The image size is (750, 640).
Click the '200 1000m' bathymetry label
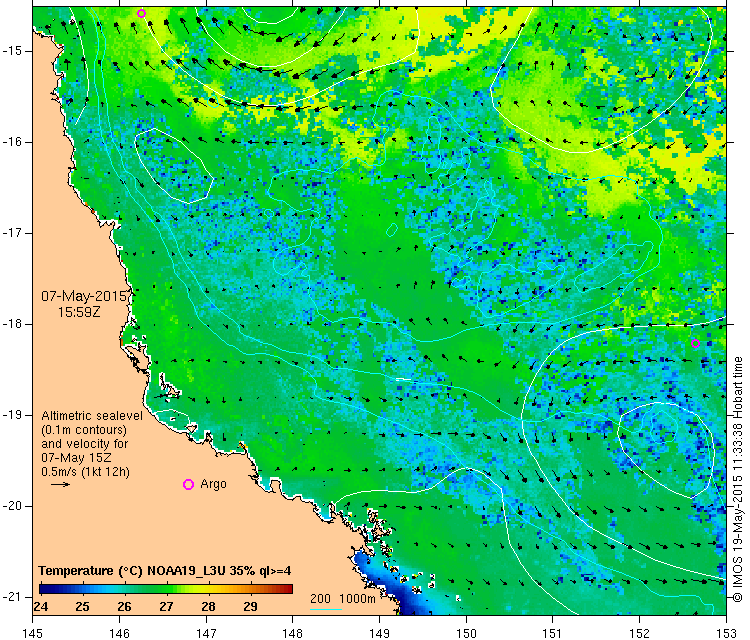342,598
